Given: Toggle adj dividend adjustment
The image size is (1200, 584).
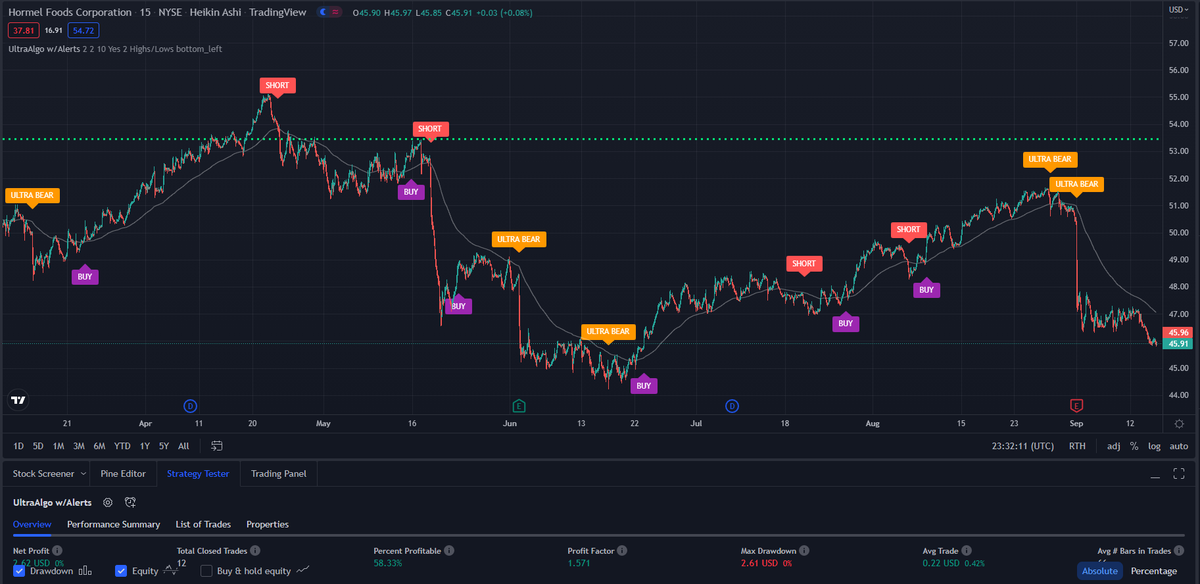Looking at the screenshot, I should pyautogui.click(x=1114, y=446).
